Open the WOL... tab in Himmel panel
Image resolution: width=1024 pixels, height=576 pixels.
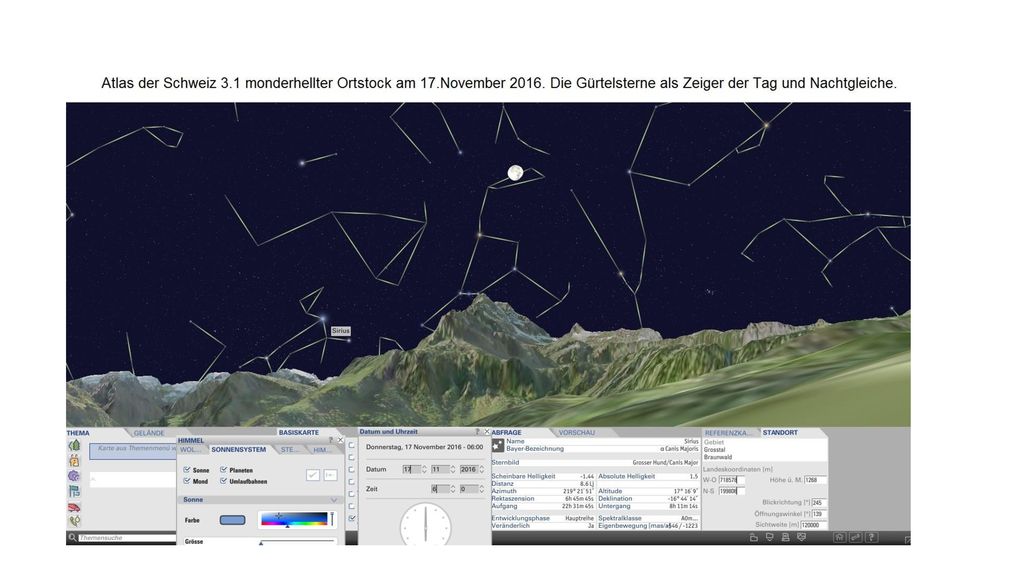(189, 450)
